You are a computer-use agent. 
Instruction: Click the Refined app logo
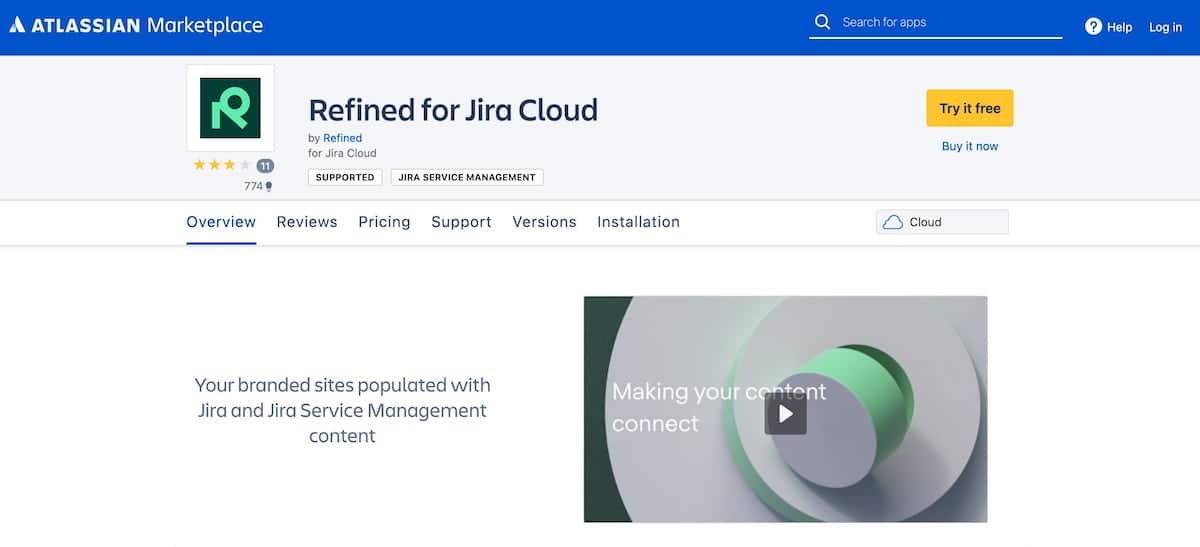230,108
